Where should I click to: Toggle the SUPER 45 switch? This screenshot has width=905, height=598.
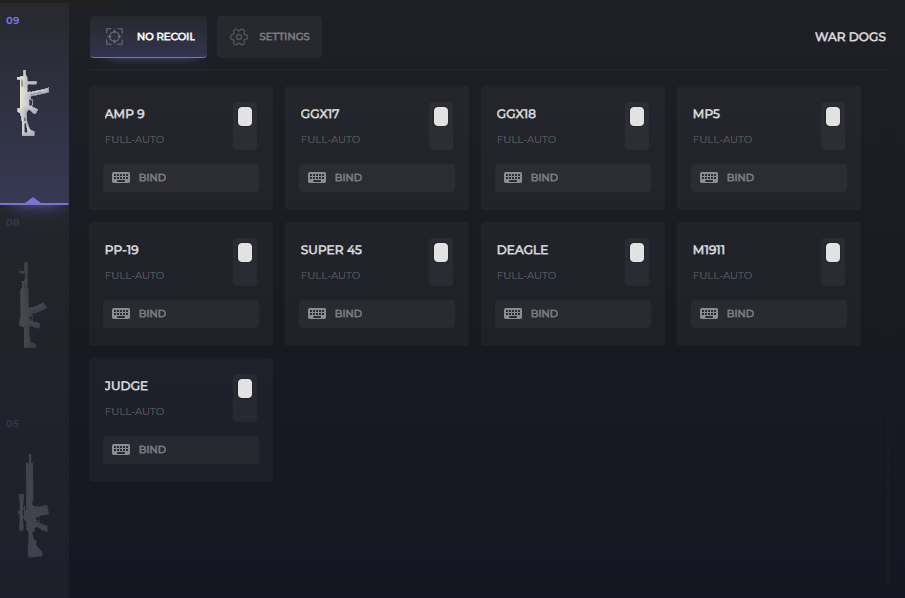pyautogui.click(x=441, y=262)
